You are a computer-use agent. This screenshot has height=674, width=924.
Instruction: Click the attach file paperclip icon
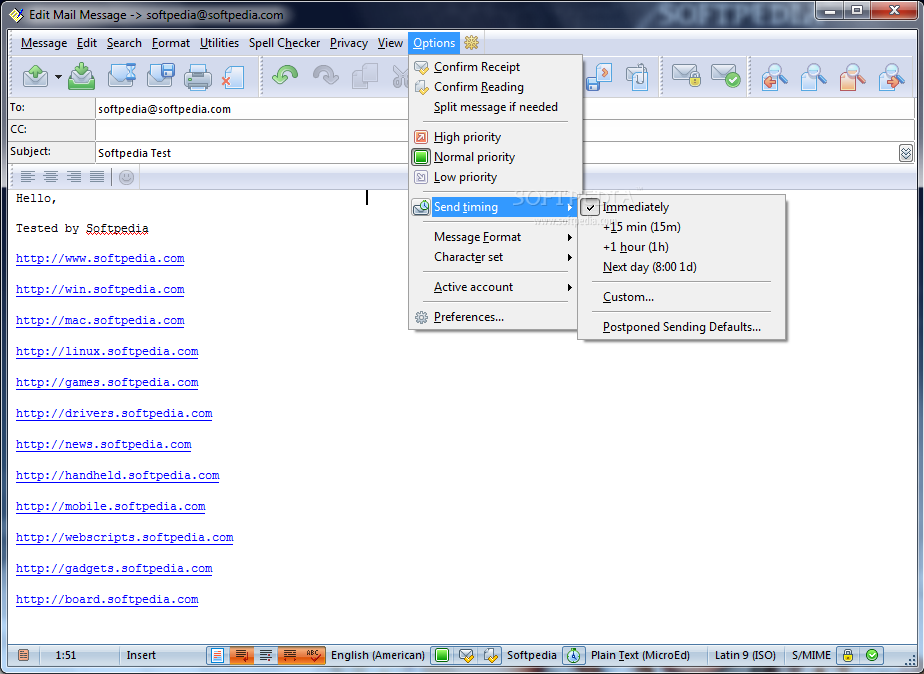[637, 77]
